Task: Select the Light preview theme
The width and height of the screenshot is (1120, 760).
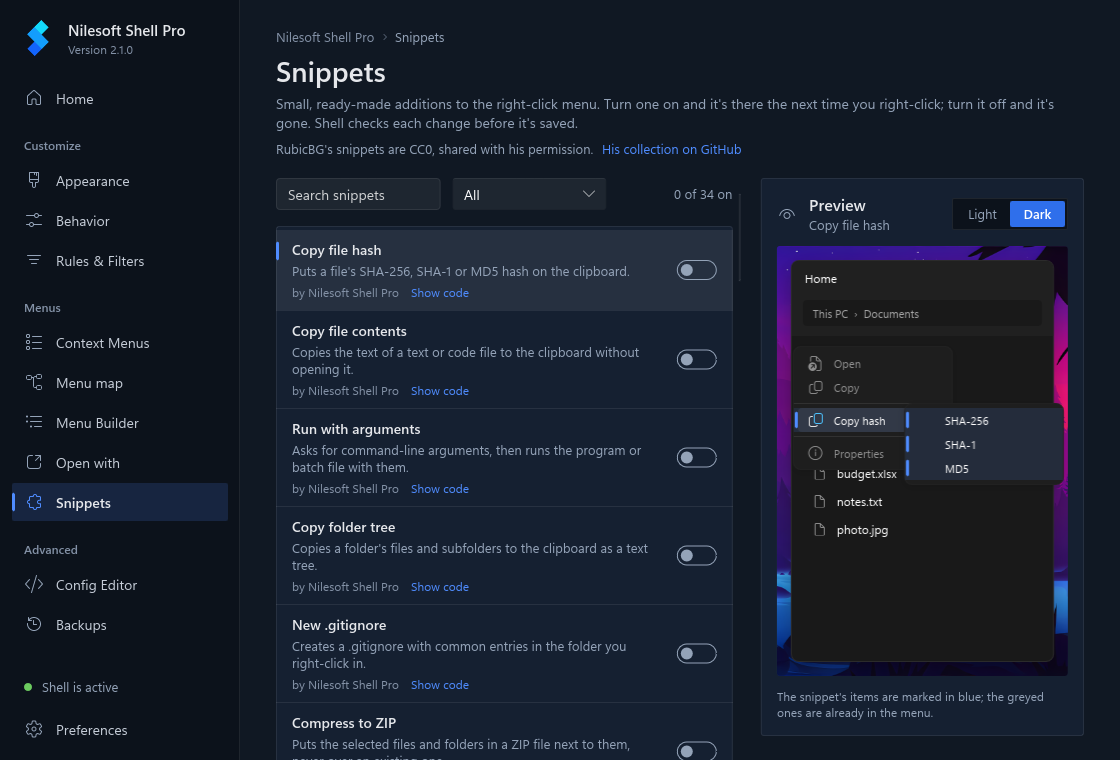Action: tap(981, 214)
